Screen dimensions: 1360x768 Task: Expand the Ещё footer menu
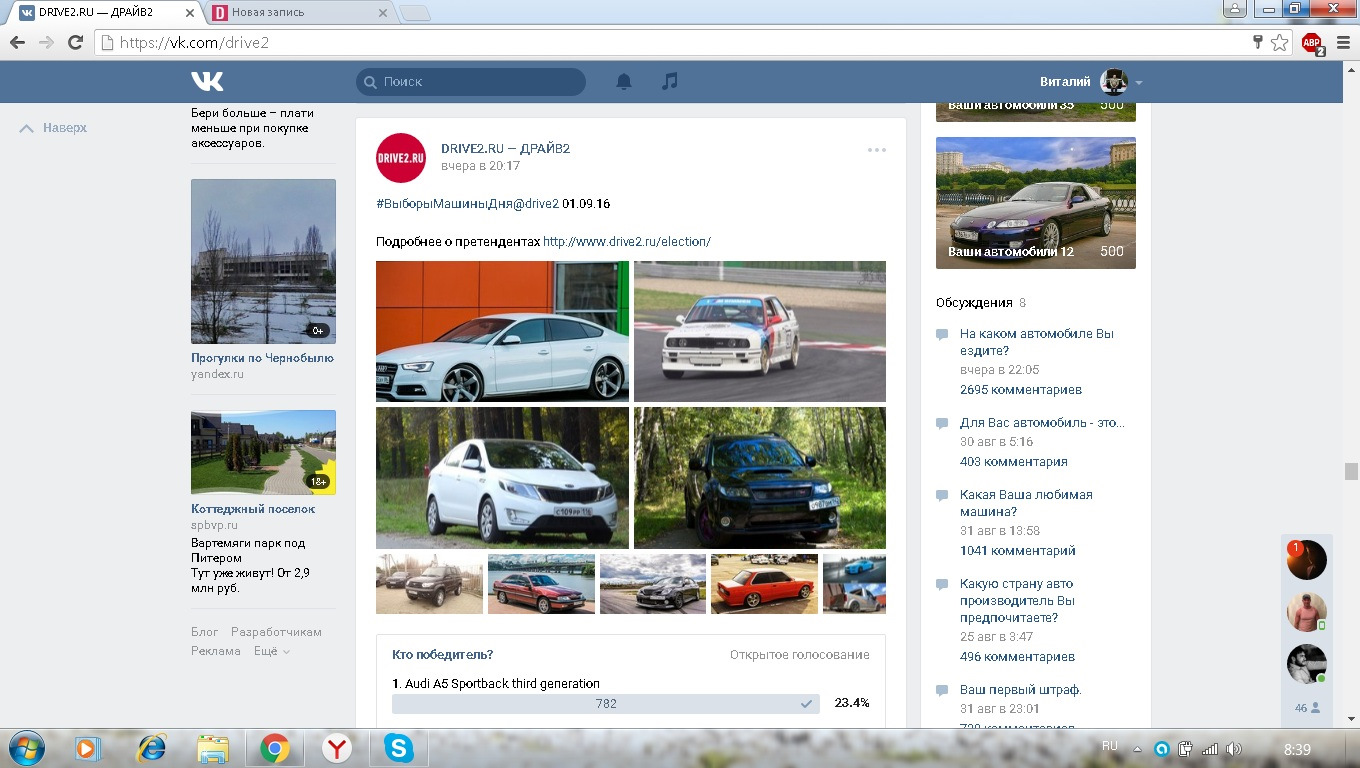[272, 651]
